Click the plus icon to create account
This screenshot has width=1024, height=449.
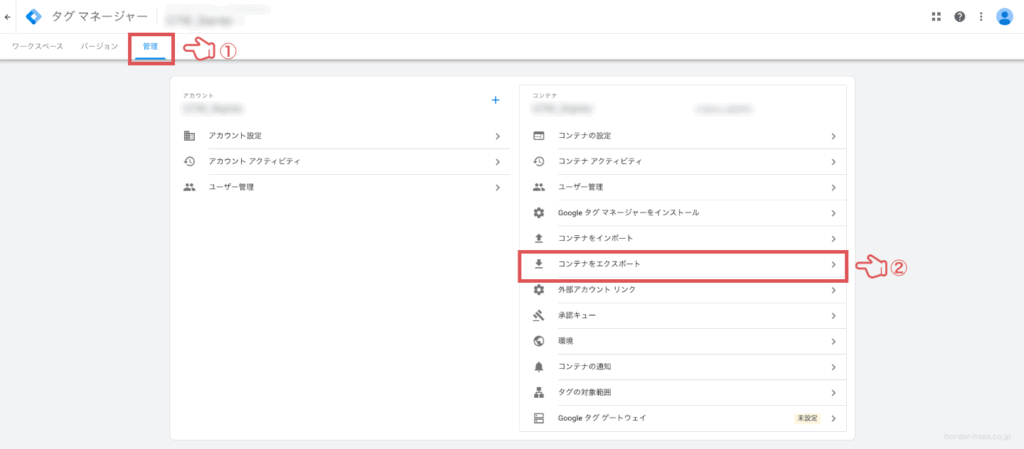495,100
